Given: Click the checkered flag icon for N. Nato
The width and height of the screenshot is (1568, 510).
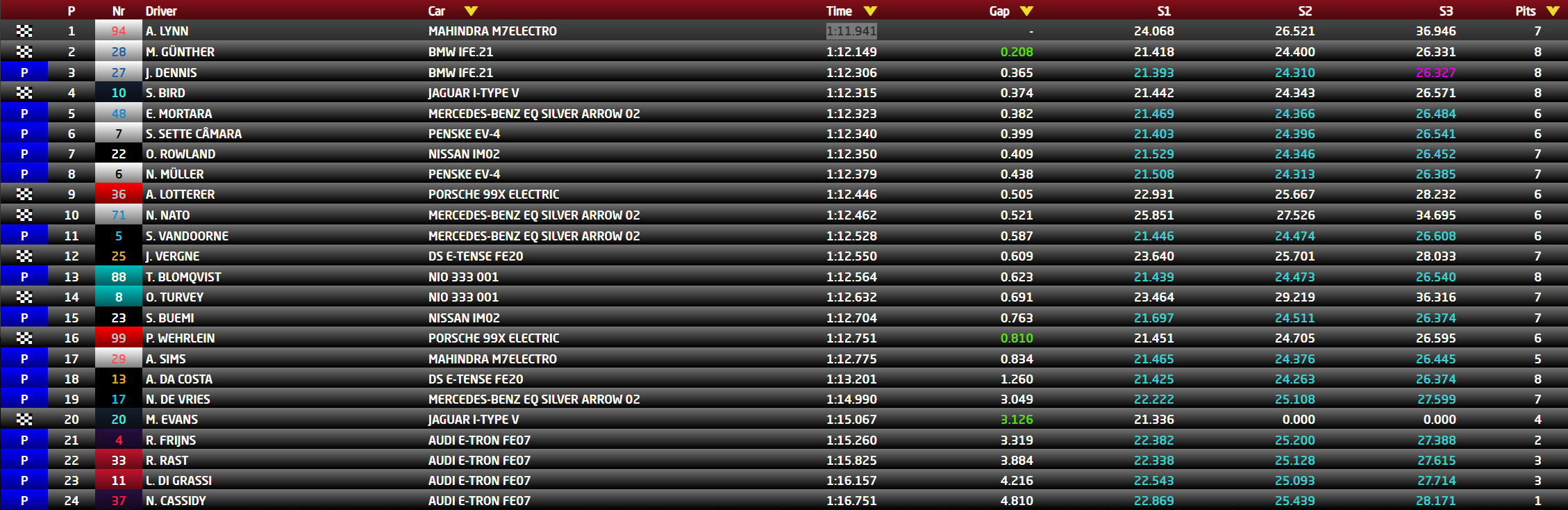Looking at the screenshot, I should pos(24,215).
